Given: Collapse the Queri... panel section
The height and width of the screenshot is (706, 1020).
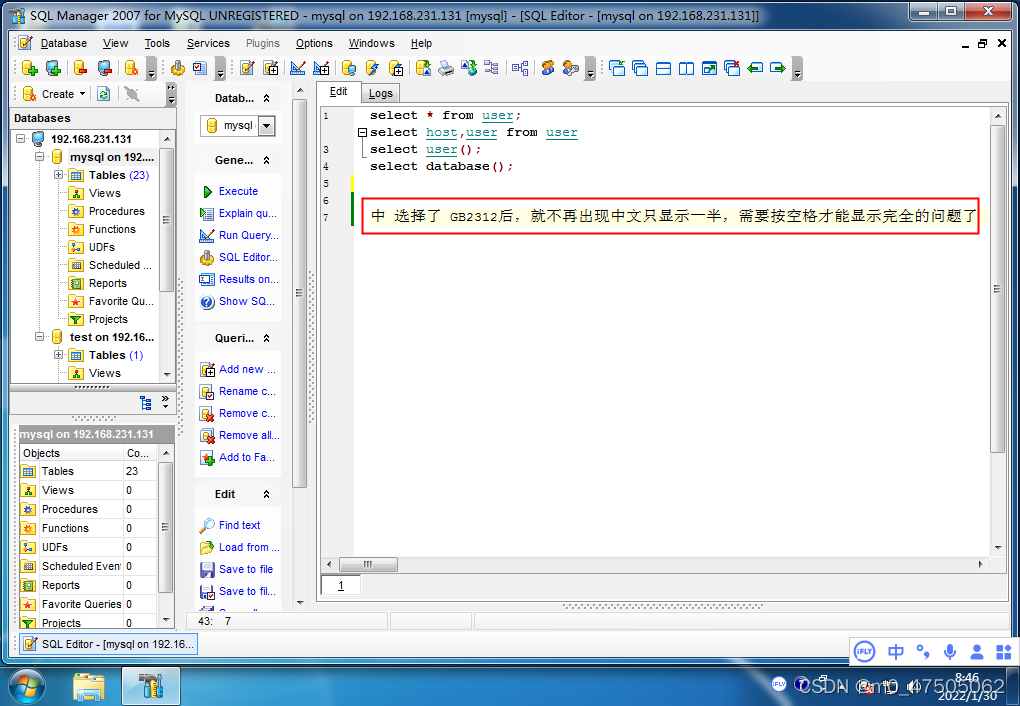Looking at the screenshot, I should click(x=266, y=338).
